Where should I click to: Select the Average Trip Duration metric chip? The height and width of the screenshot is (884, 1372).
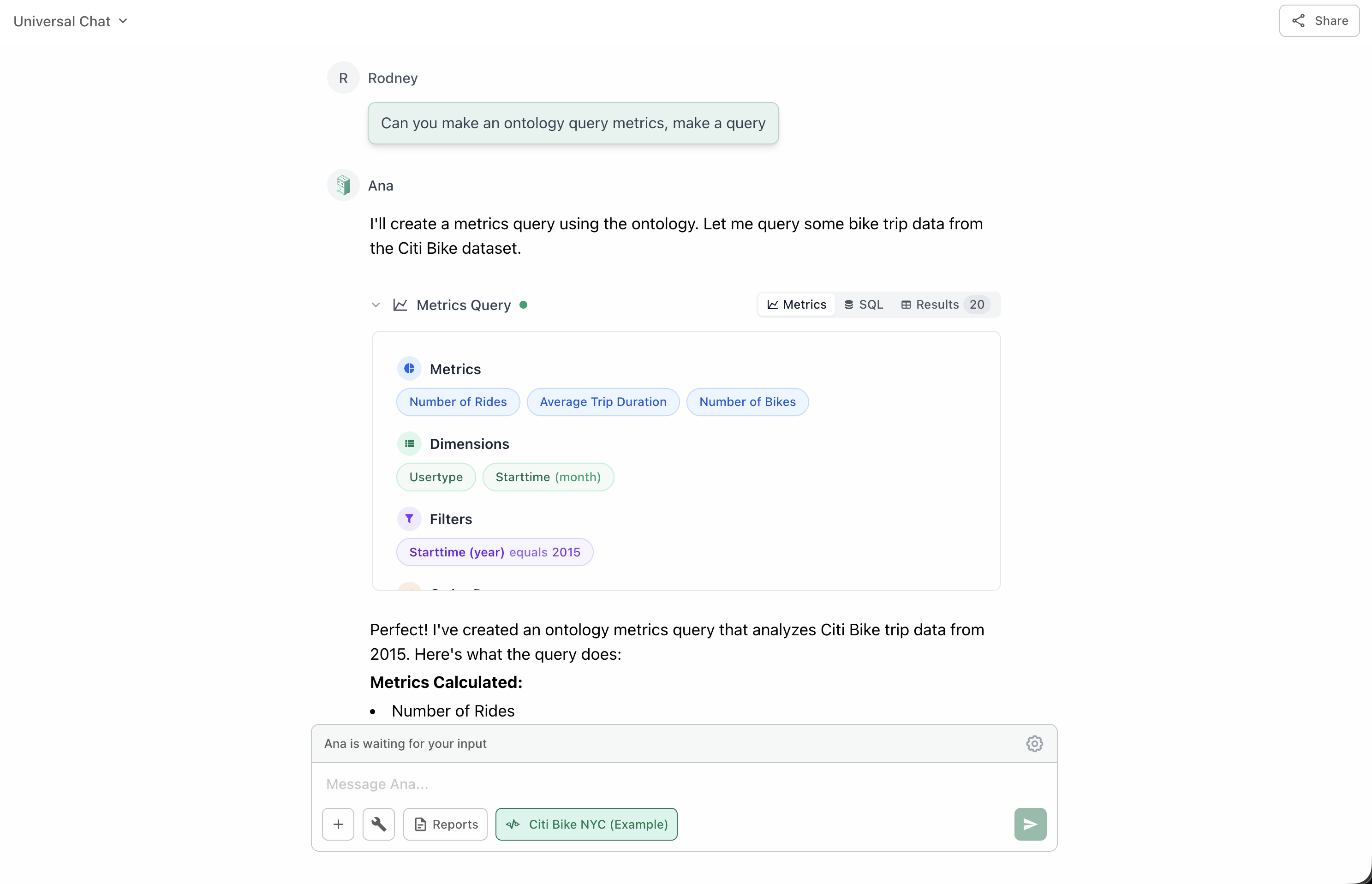(x=603, y=402)
